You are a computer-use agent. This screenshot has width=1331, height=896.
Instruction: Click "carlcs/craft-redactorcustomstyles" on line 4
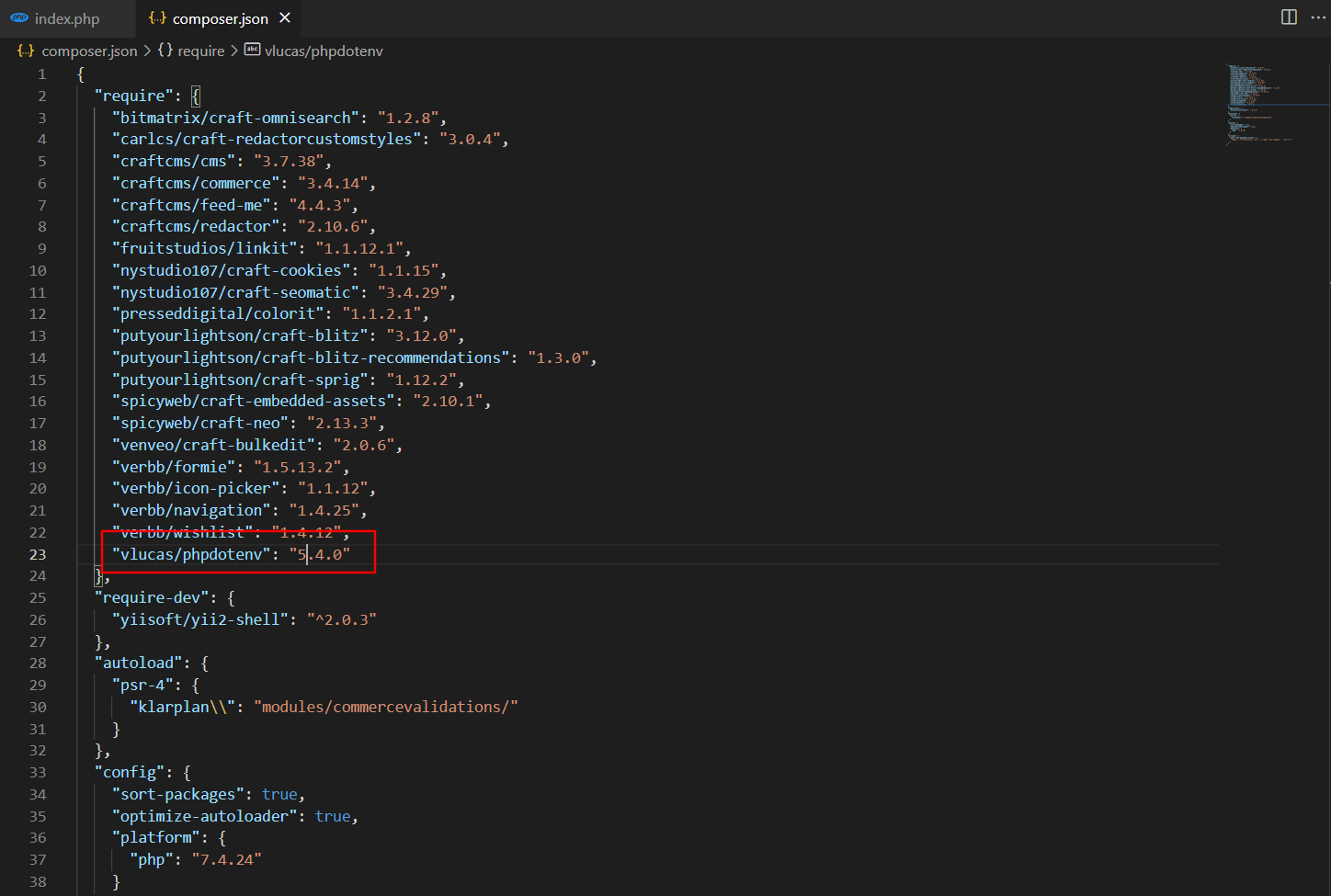tap(267, 139)
